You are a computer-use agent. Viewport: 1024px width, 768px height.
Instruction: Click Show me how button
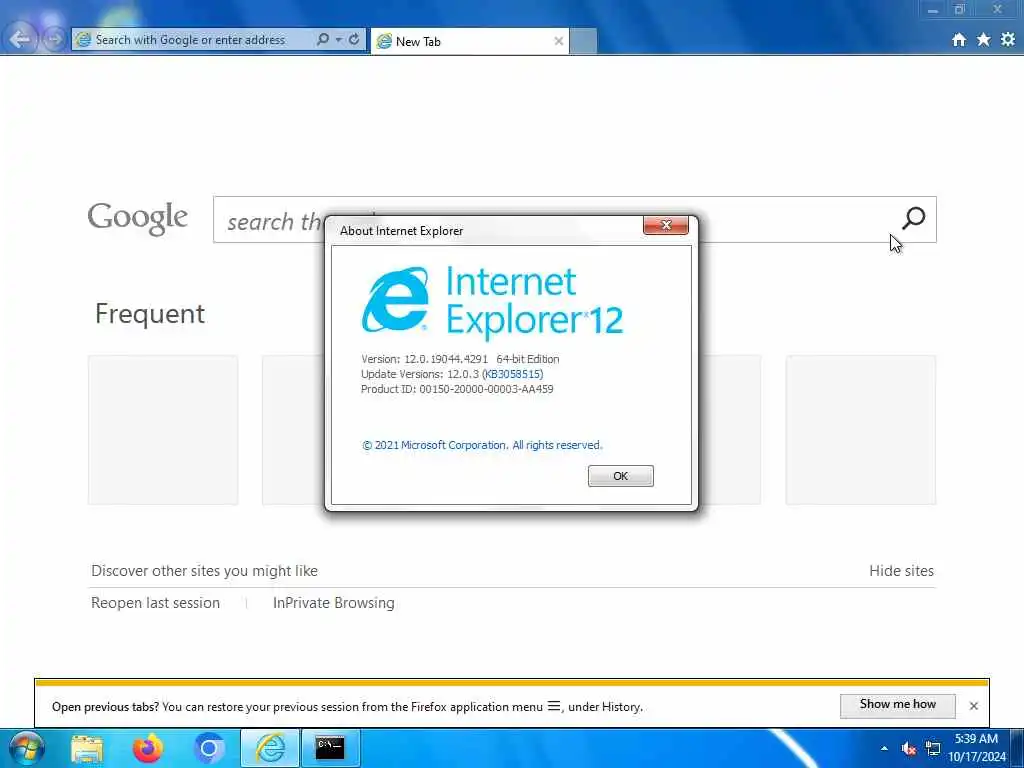point(897,705)
